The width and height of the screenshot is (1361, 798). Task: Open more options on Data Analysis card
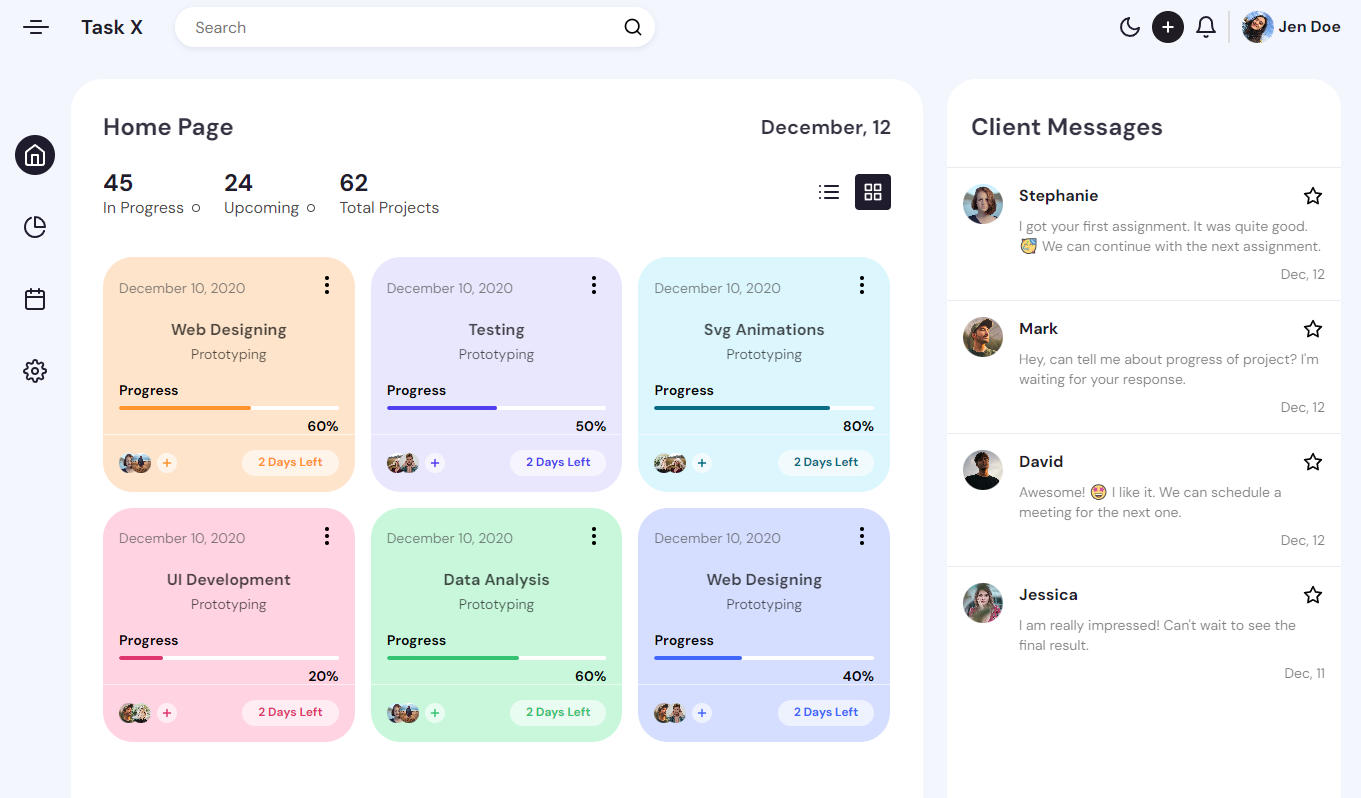click(594, 536)
